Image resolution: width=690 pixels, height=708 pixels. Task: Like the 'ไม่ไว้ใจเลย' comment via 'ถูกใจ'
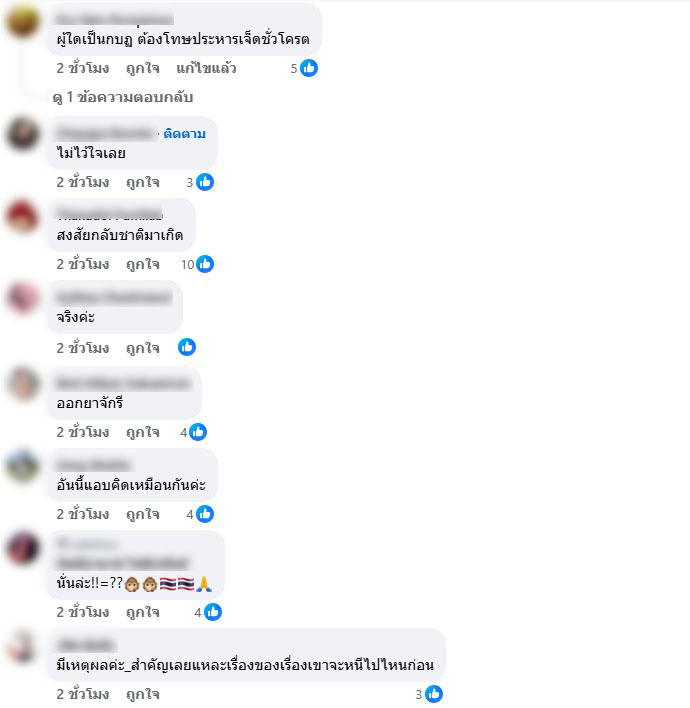pyautogui.click(x=143, y=182)
